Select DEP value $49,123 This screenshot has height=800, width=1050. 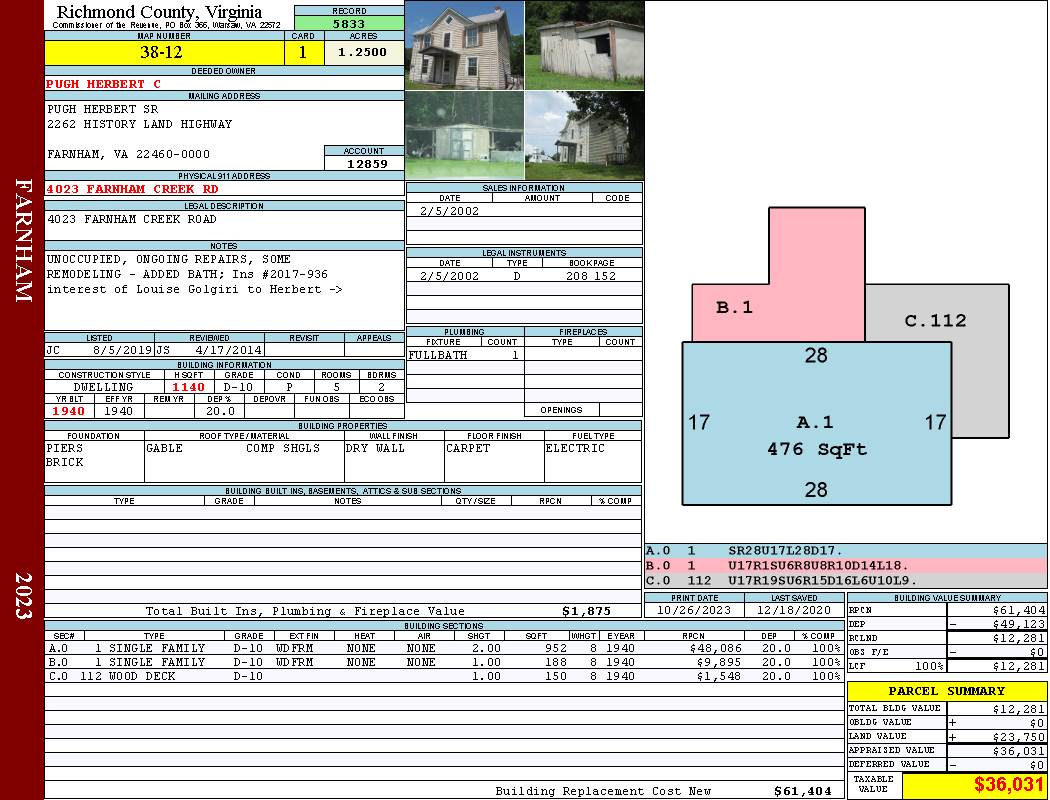tap(1019, 624)
